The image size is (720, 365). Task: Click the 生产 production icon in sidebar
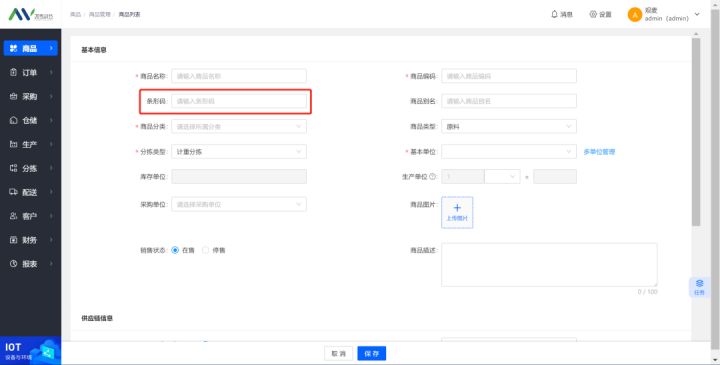pos(13,144)
